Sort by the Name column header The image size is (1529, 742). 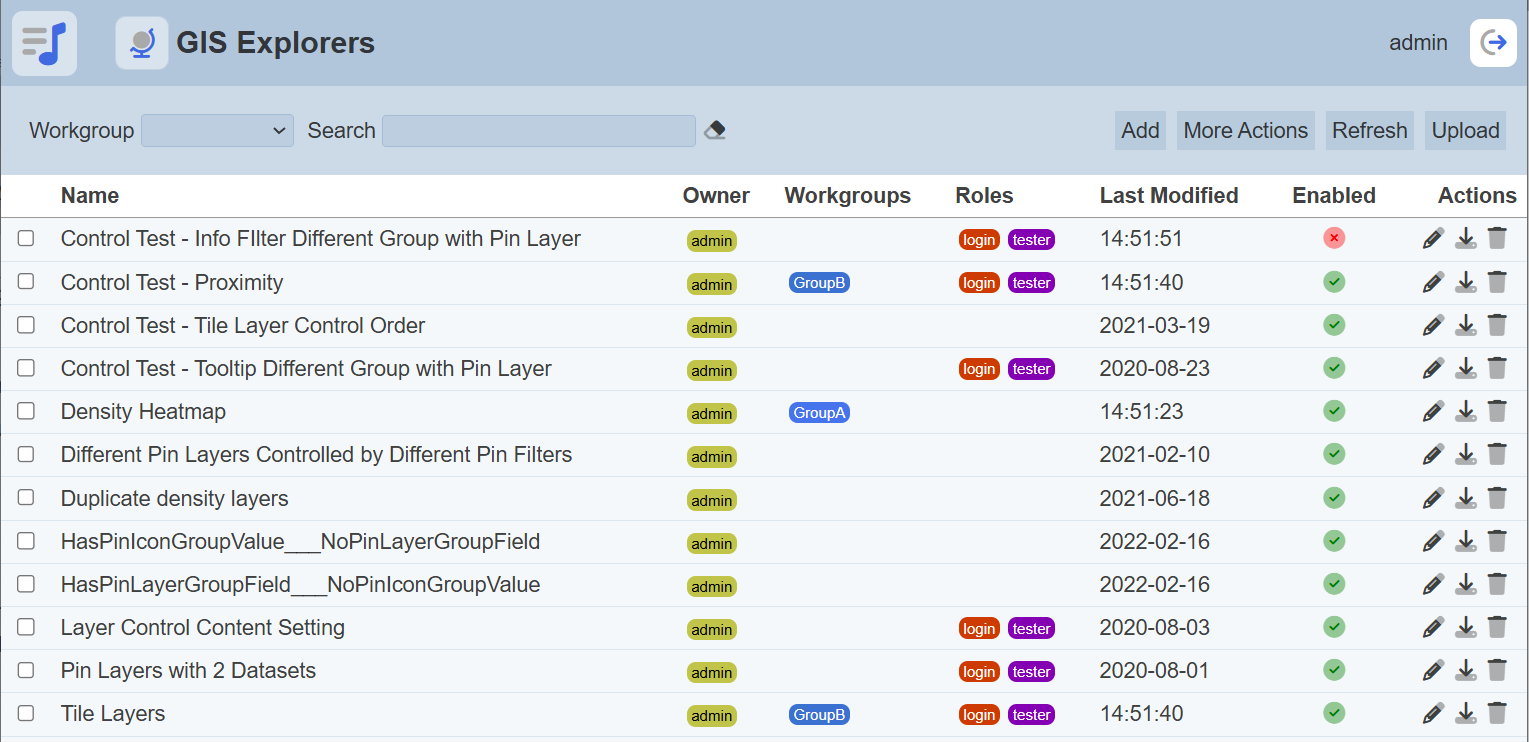[x=90, y=196]
